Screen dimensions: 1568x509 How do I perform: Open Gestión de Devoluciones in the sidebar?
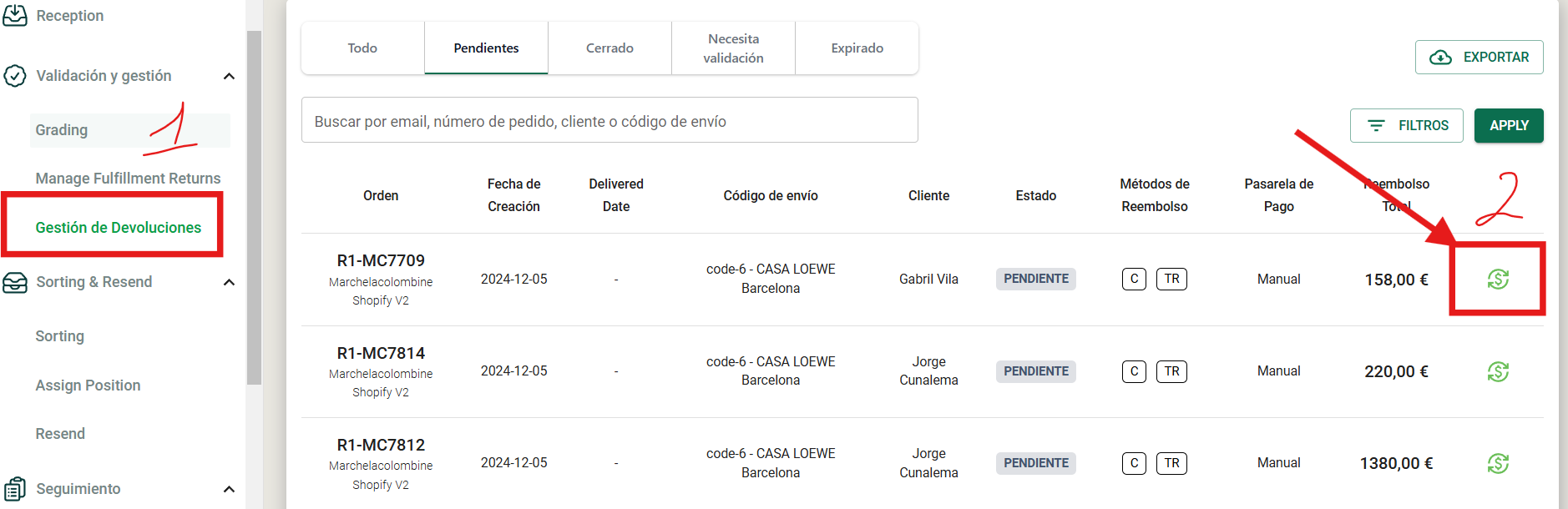click(x=118, y=228)
